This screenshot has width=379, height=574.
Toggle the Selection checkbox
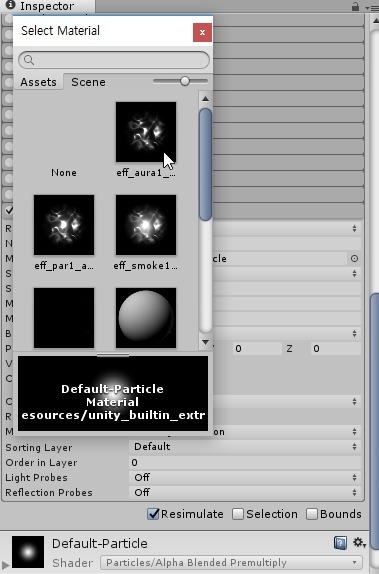click(x=238, y=514)
